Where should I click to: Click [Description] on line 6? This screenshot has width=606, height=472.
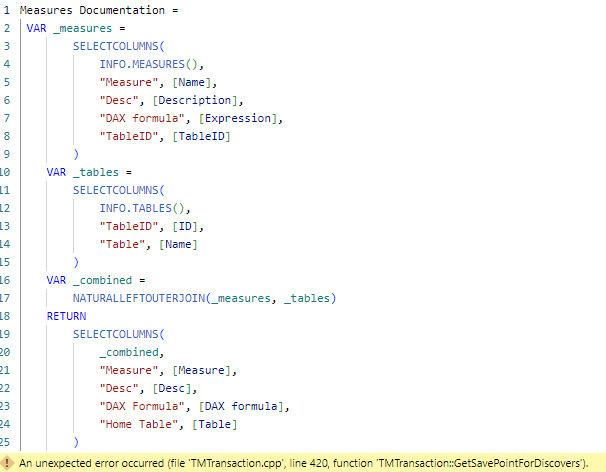[195, 100]
